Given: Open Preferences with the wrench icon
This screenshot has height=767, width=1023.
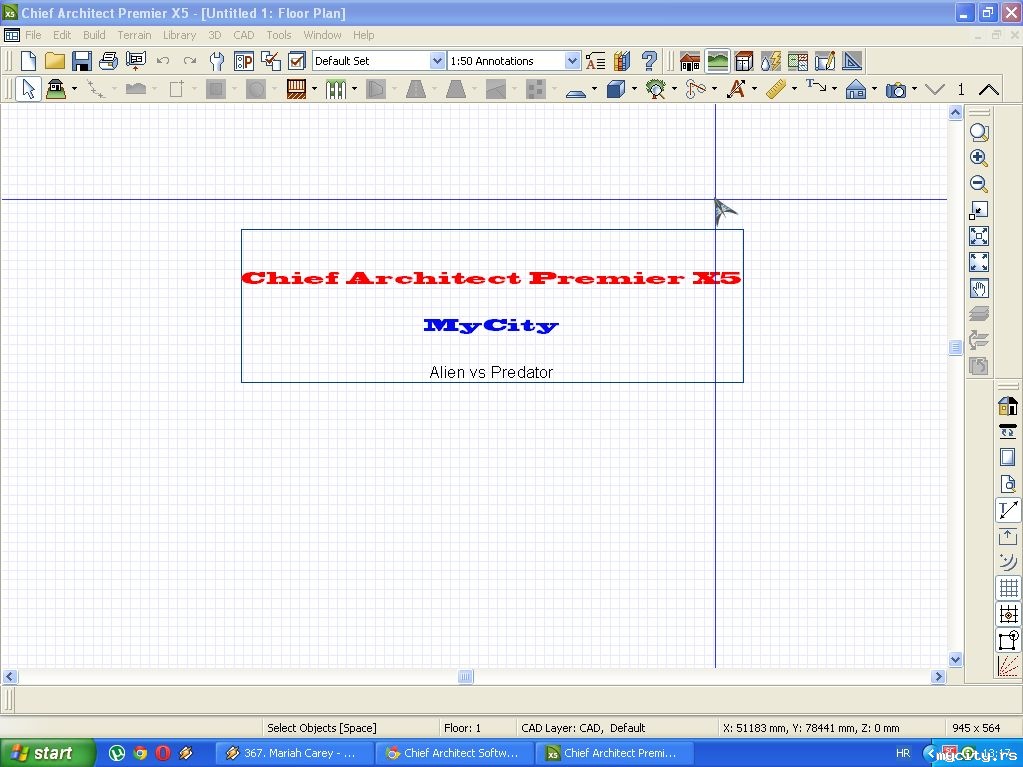Looking at the screenshot, I should (x=216, y=61).
